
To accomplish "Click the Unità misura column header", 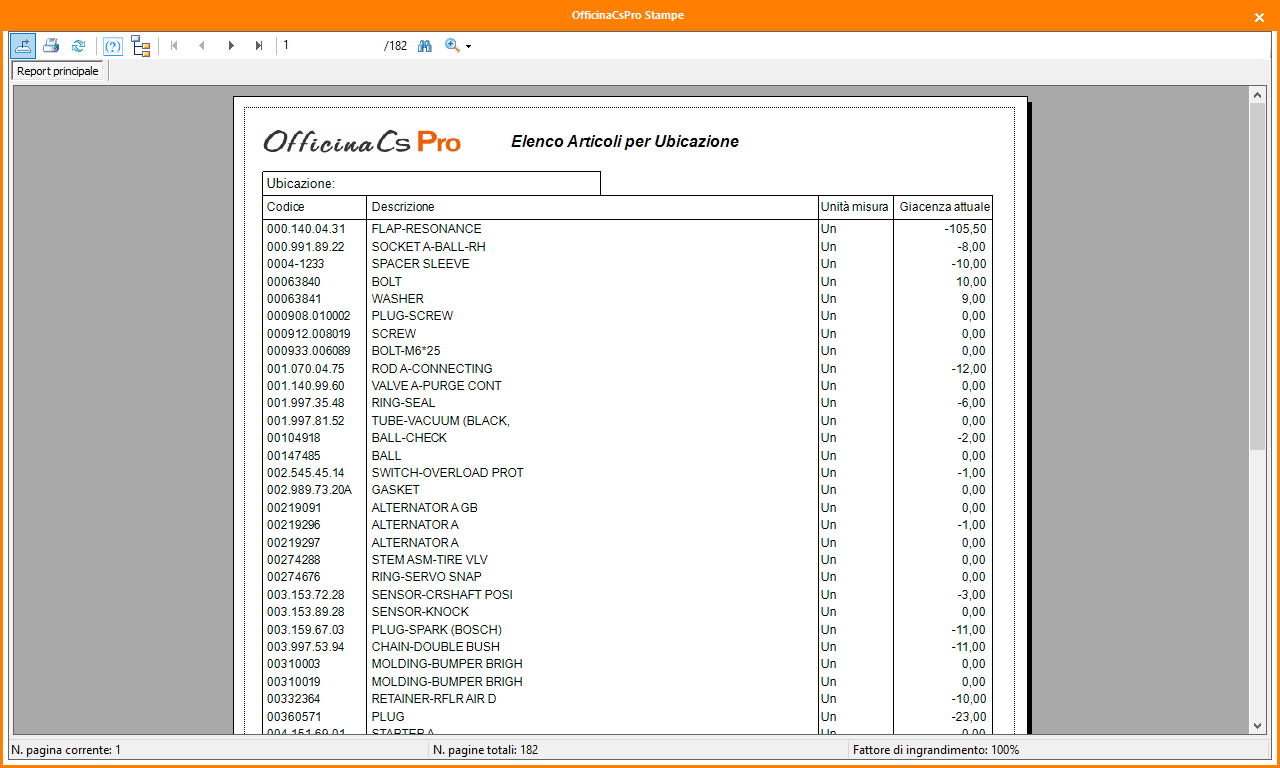I will point(854,207).
